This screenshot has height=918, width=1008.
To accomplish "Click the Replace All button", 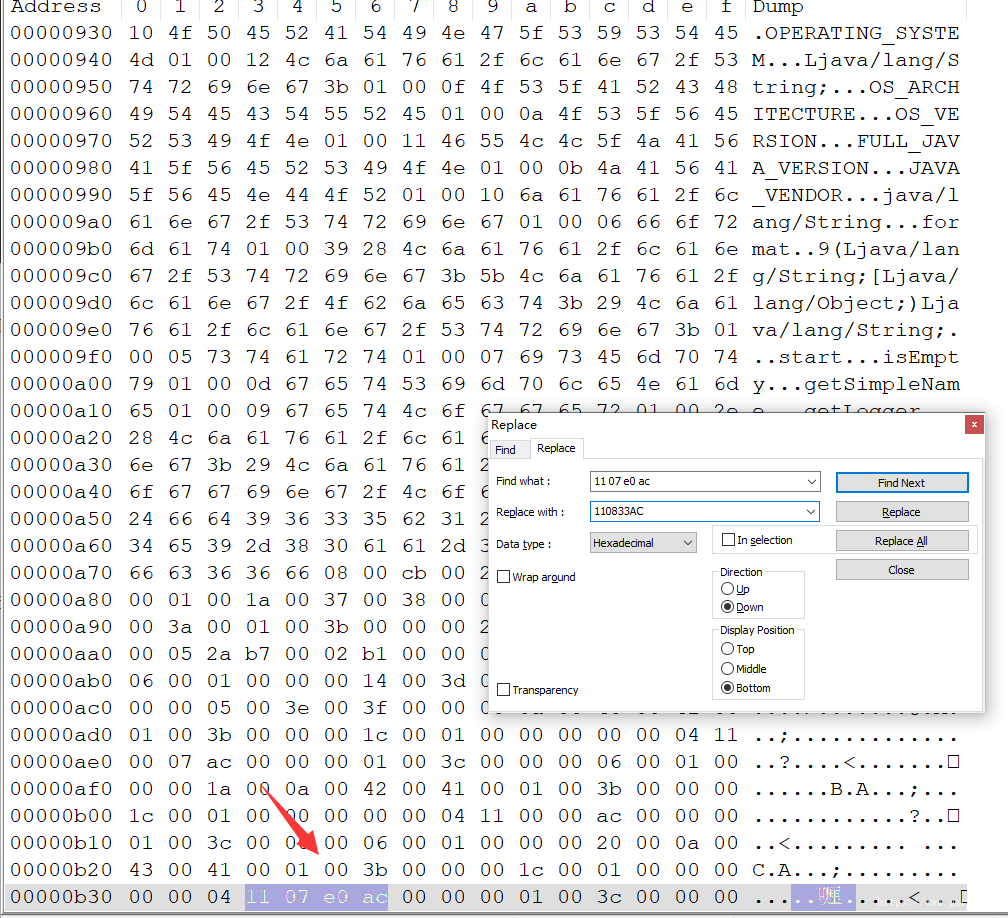I will pos(902,541).
